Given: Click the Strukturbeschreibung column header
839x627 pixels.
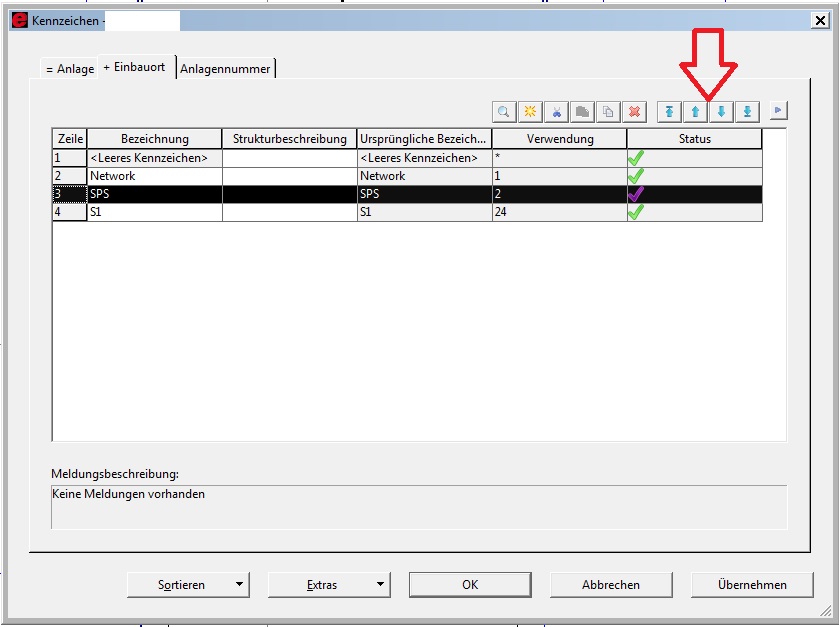Looking at the screenshot, I should point(289,139).
